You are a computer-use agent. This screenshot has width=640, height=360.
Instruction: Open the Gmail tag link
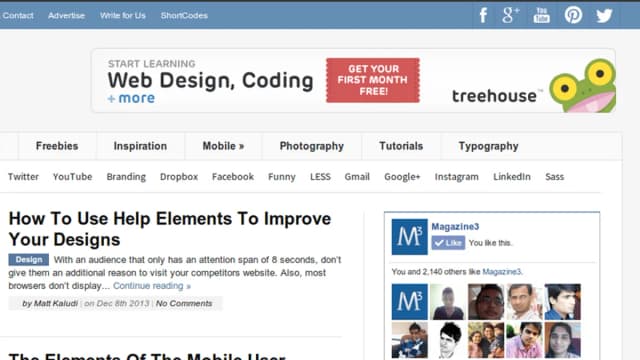357,177
